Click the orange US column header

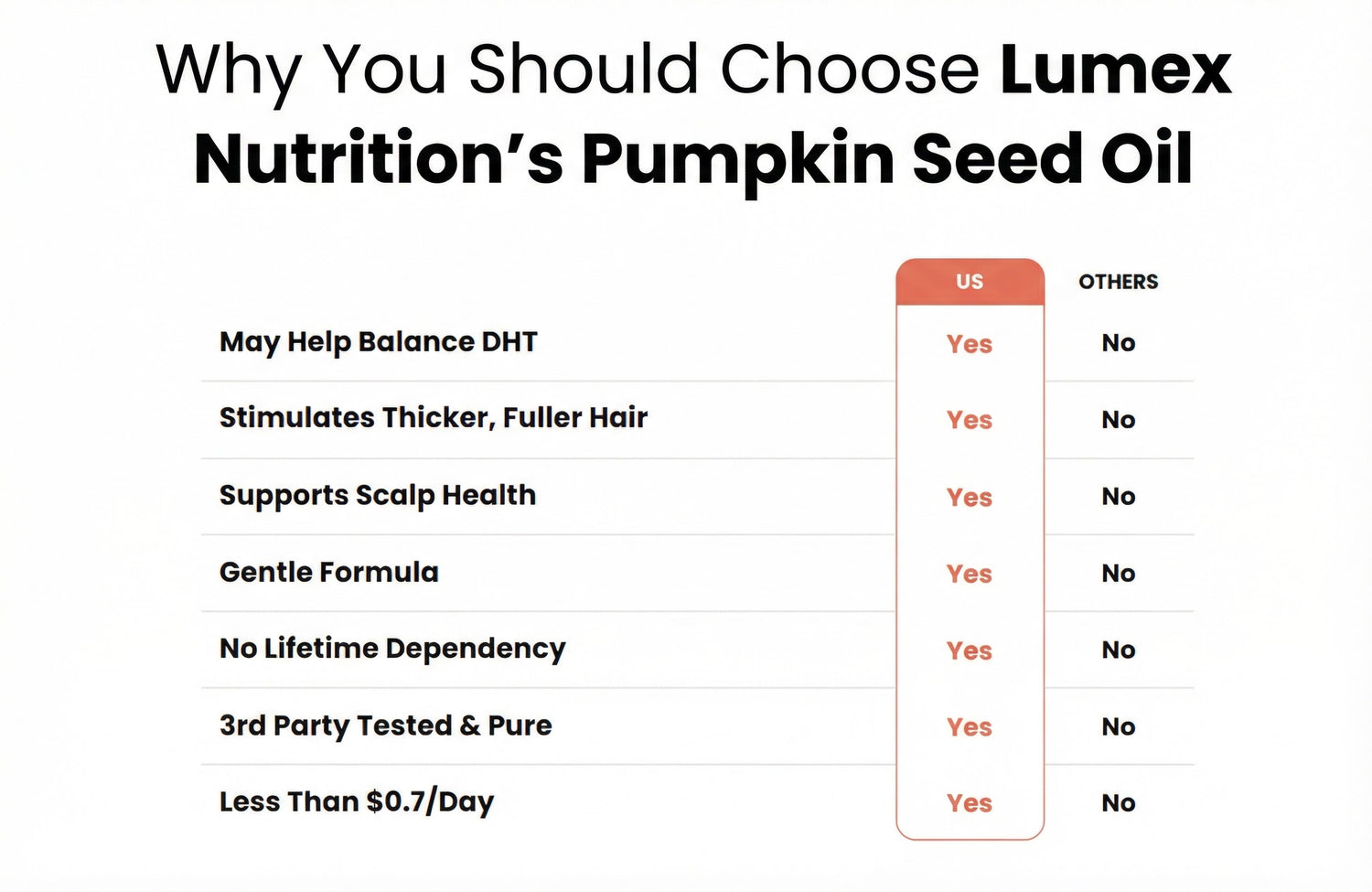(x=970, y=282)
